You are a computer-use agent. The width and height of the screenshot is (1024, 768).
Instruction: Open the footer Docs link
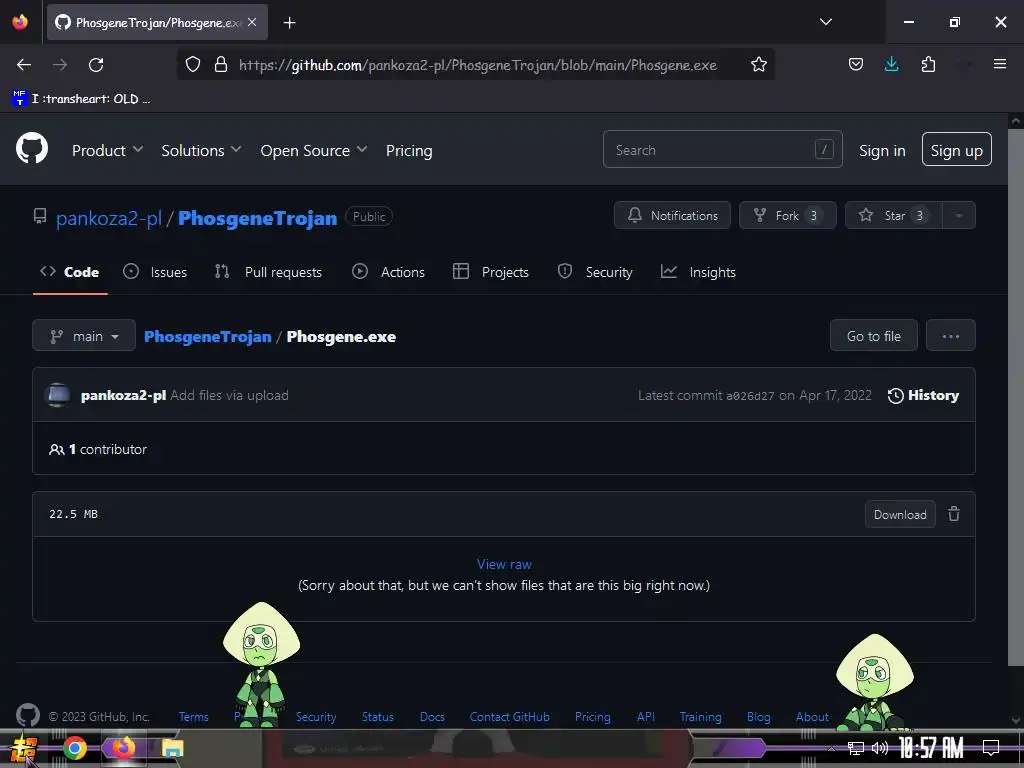432,716
